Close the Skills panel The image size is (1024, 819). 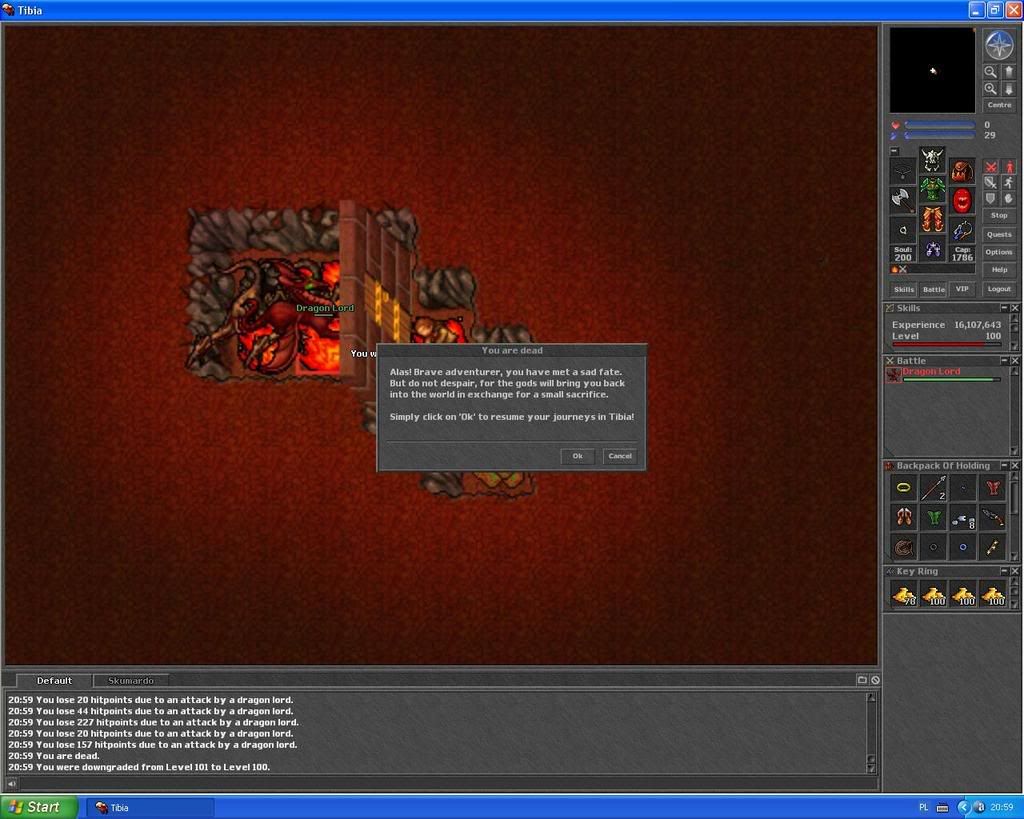(1015, 308)
